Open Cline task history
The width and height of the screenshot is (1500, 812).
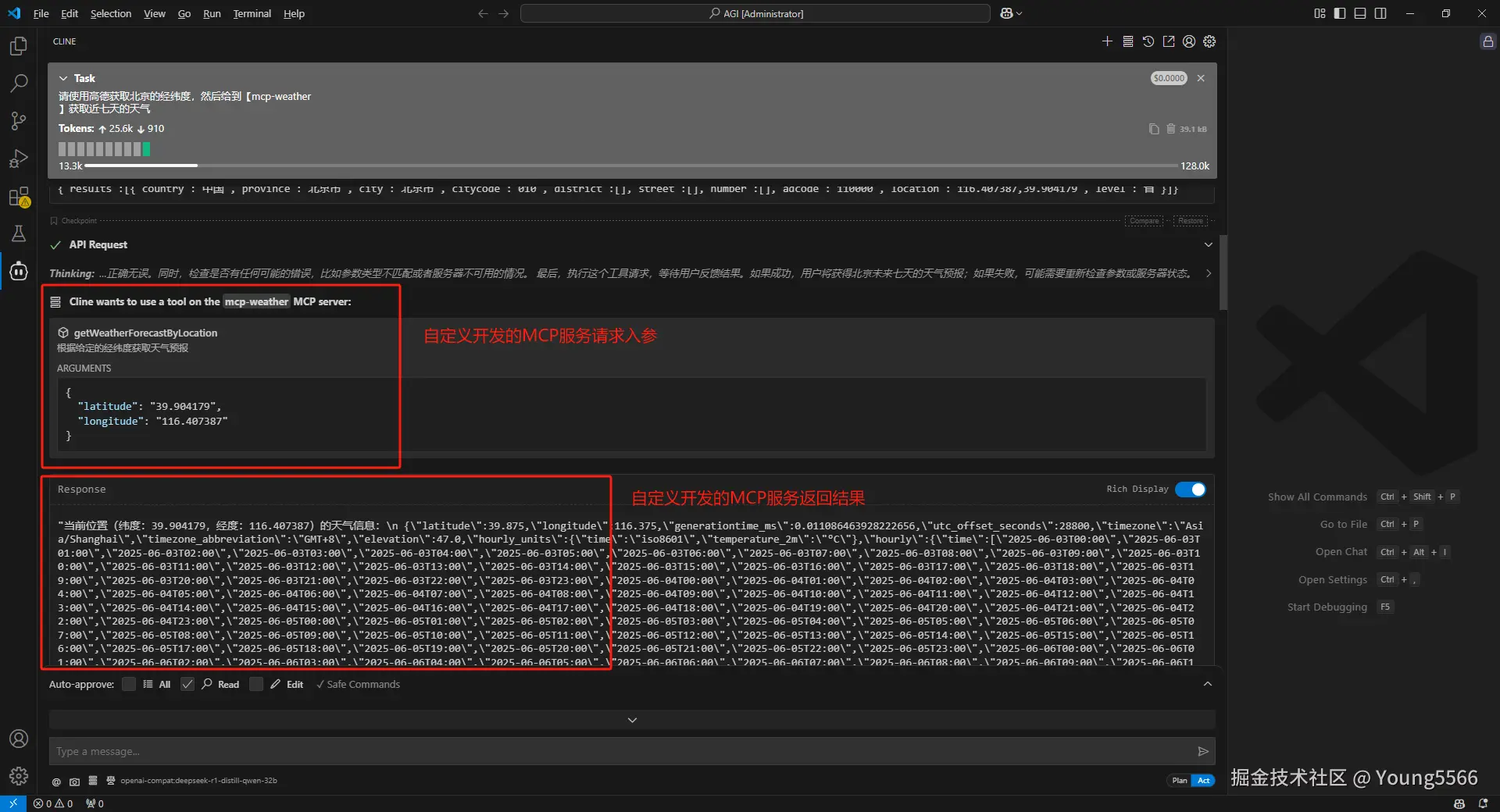1148,41
